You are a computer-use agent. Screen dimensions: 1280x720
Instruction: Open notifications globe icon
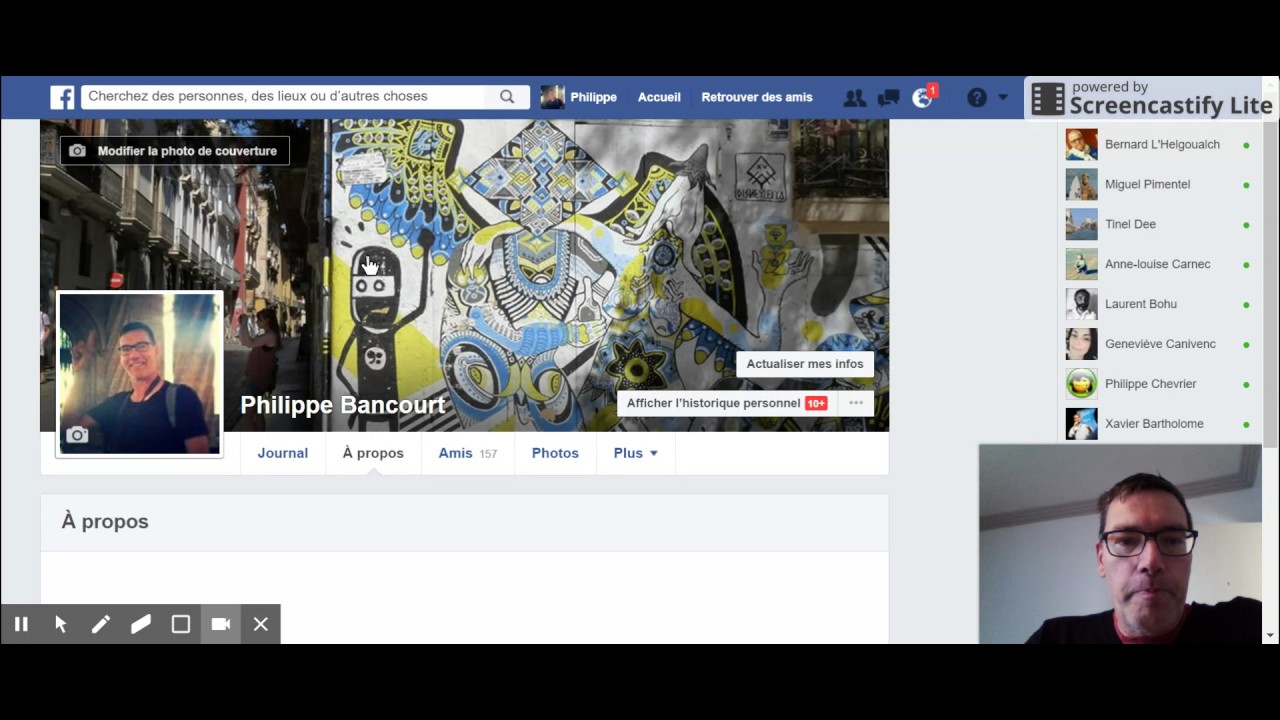click(x=923, y=97)
